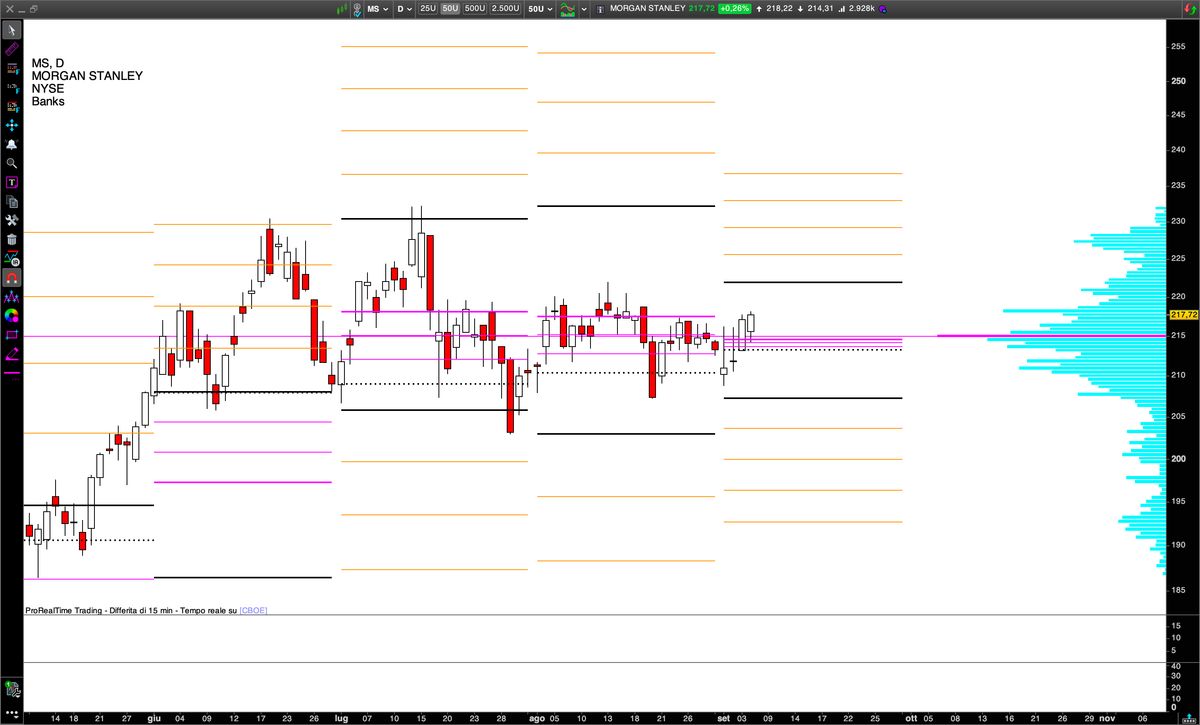Screen dimensions: 1200x725
Task: Click the 'giu' month marker on time axis
Action: [153, 718]
